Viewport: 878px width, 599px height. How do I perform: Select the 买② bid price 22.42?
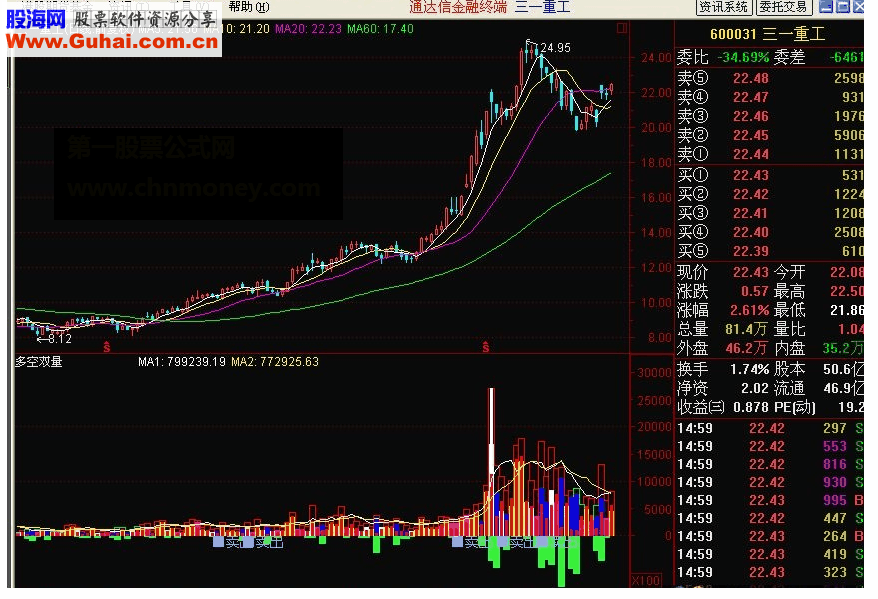click(751, 194)
